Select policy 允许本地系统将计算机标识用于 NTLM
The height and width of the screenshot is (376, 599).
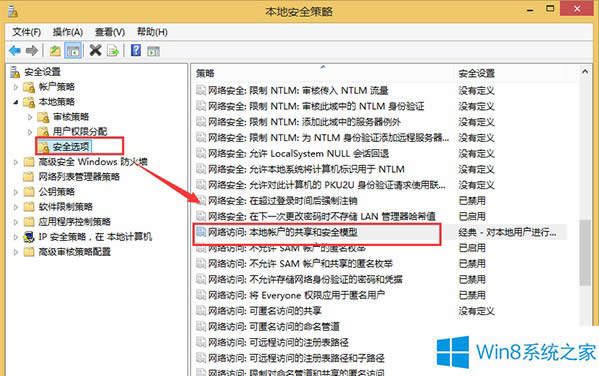(x=306, y=169)
